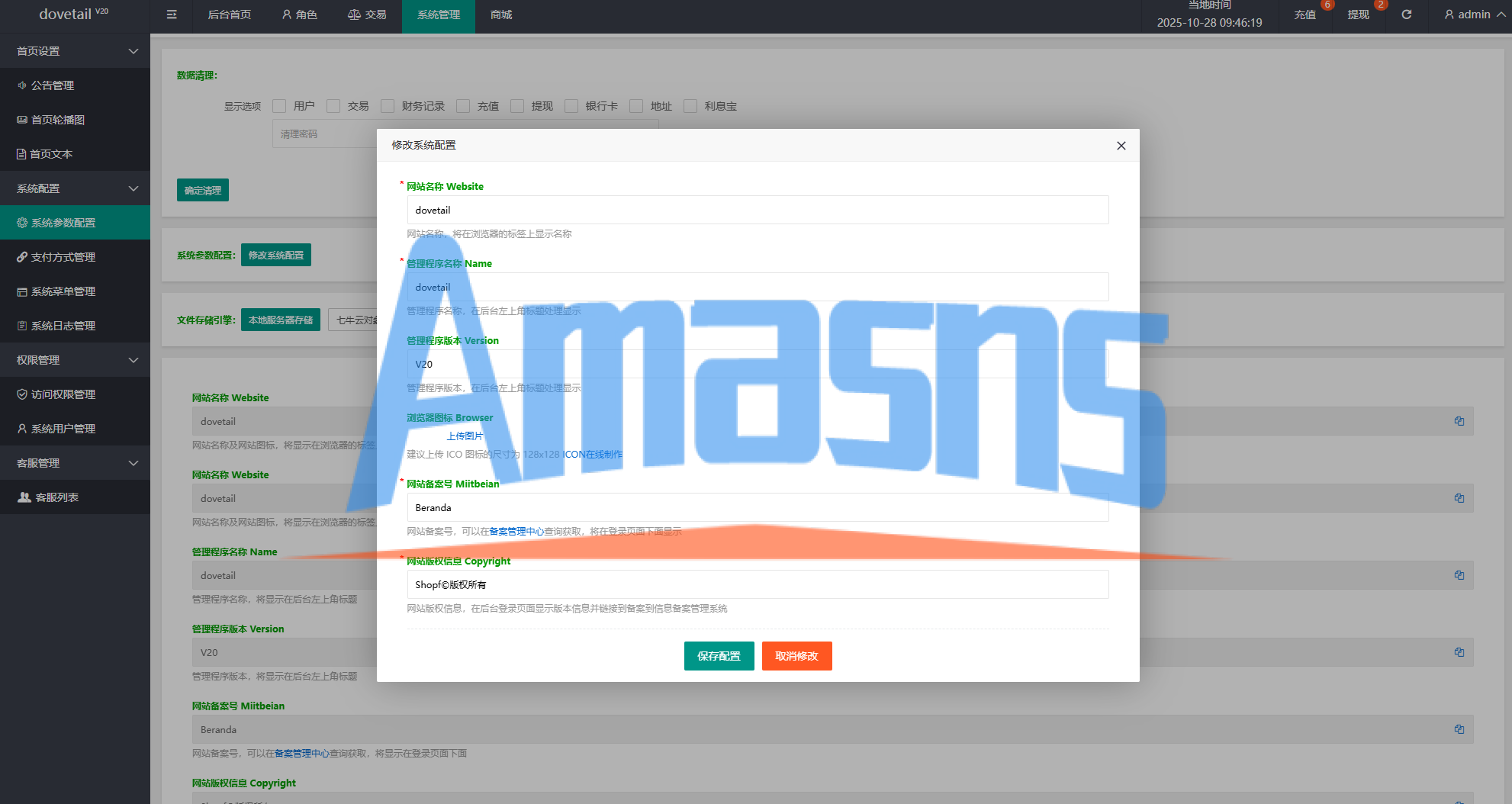Open the ICON在线制作 link
The width and height of the screenshot is (1512, 804).
tap(593, 455)
